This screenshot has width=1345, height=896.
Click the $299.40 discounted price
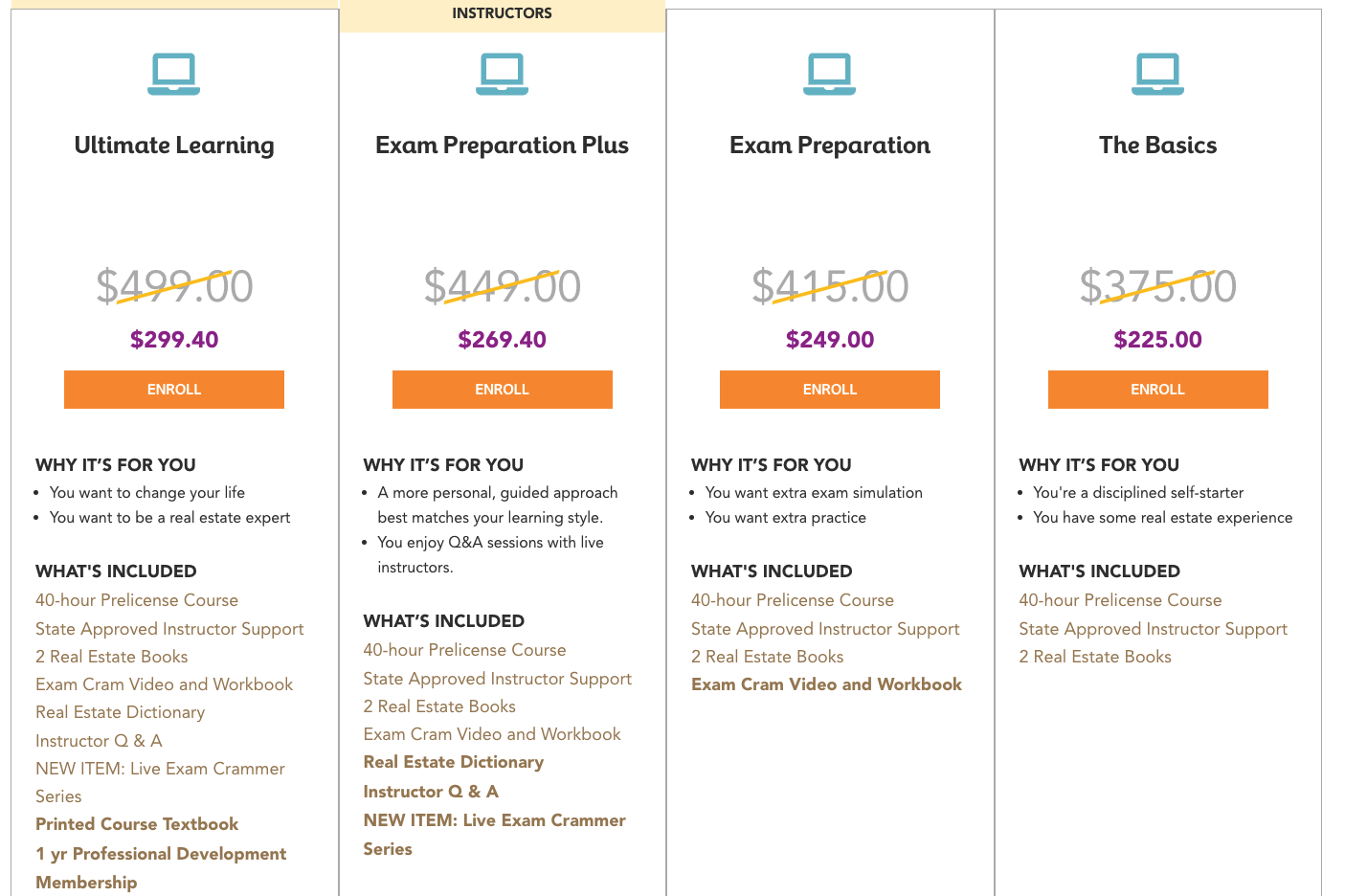click(x=174, y=340)
